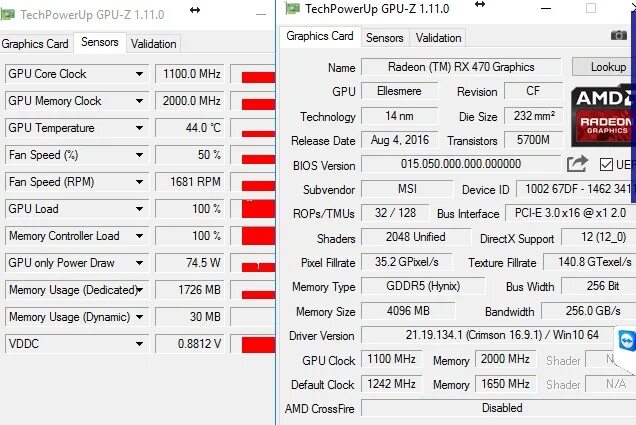Click the Transistors 5700M field
Viewport: 636px width, 425px height.
[x=534, y=140]
